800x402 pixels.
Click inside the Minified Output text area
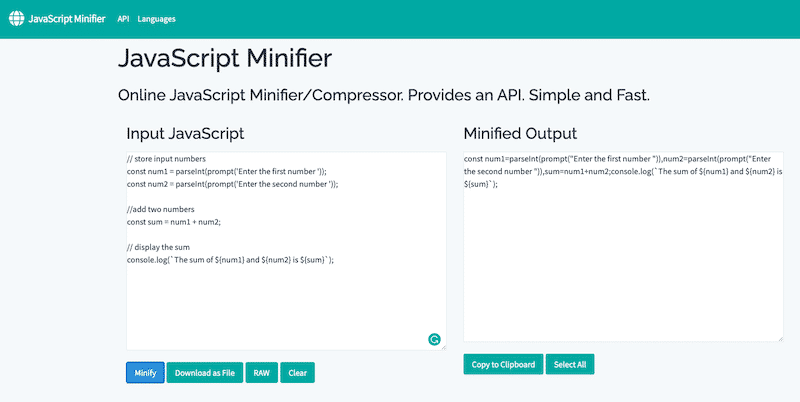pos(623,246)
